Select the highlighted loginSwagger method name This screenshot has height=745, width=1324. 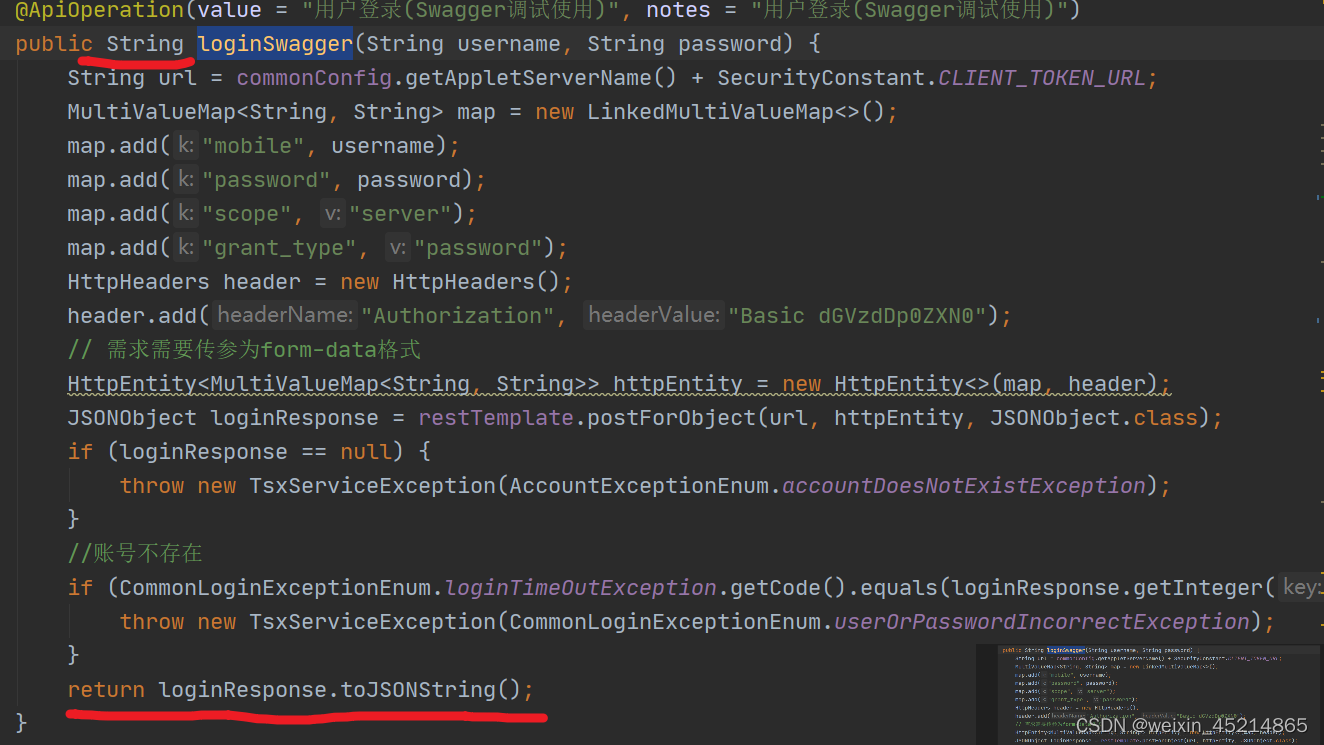pos(273,43)
